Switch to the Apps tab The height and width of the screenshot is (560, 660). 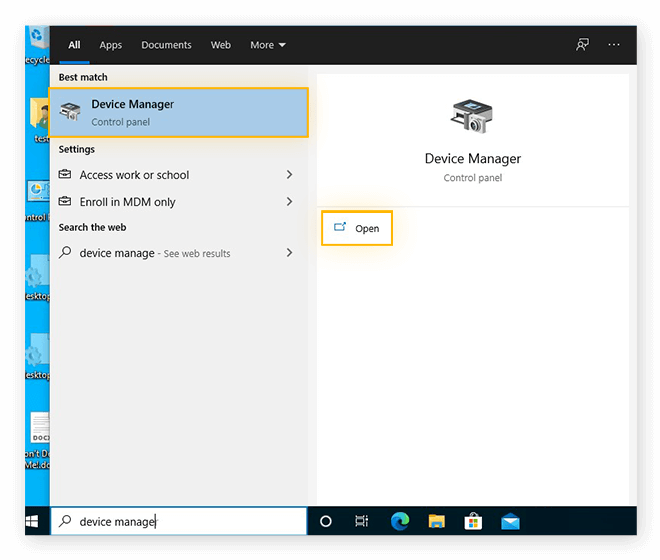(111, 45)
